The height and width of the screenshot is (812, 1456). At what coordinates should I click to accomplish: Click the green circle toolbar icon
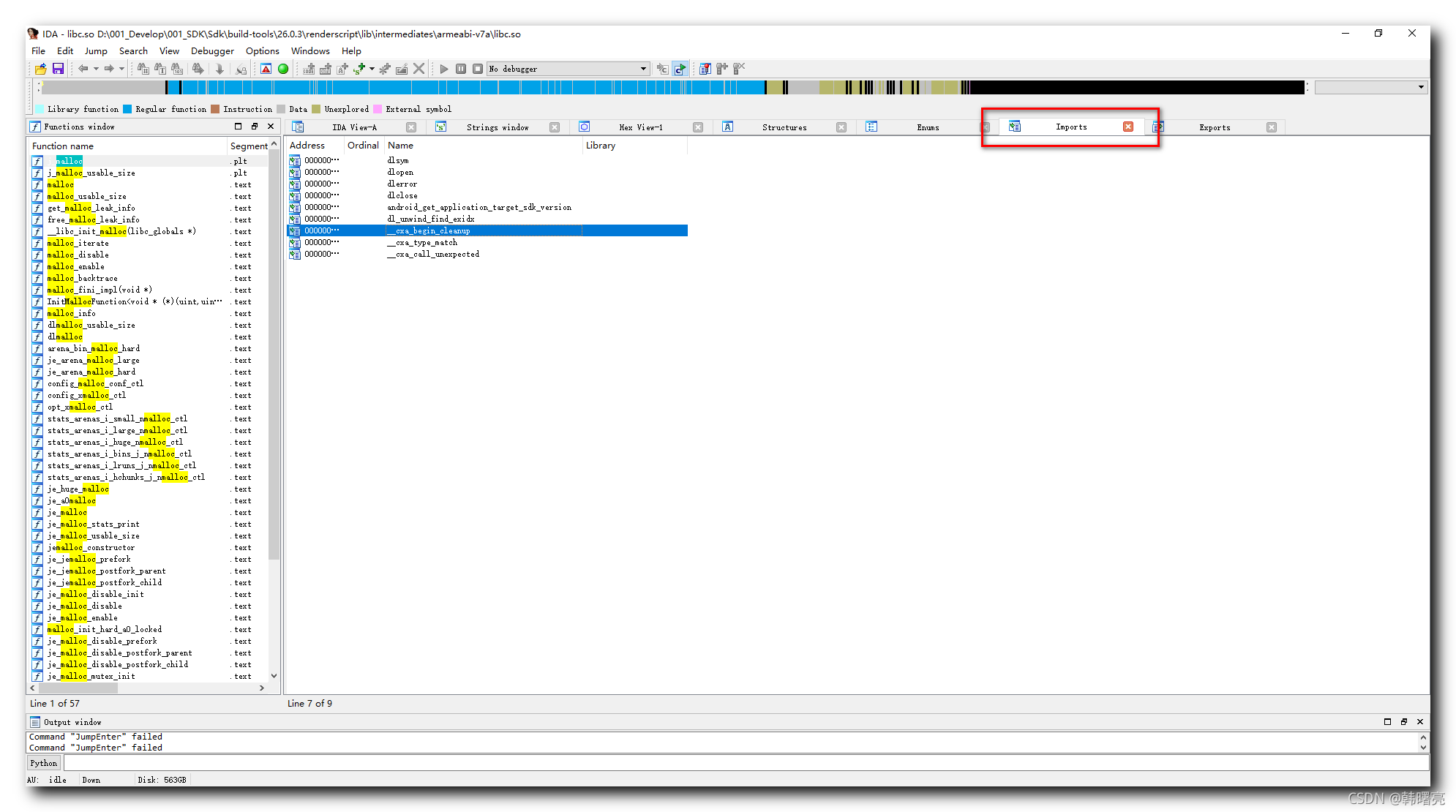283,69
